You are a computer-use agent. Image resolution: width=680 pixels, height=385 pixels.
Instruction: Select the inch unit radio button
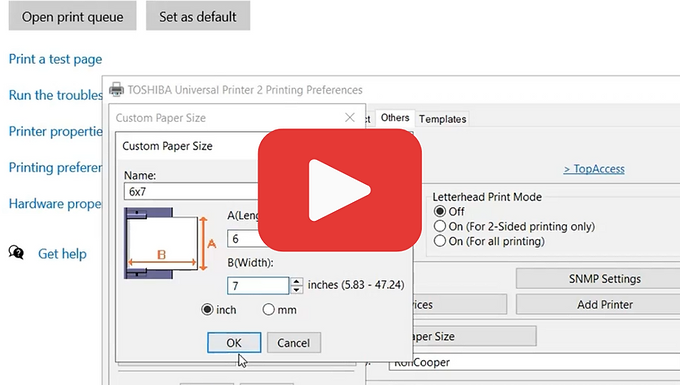207,310
